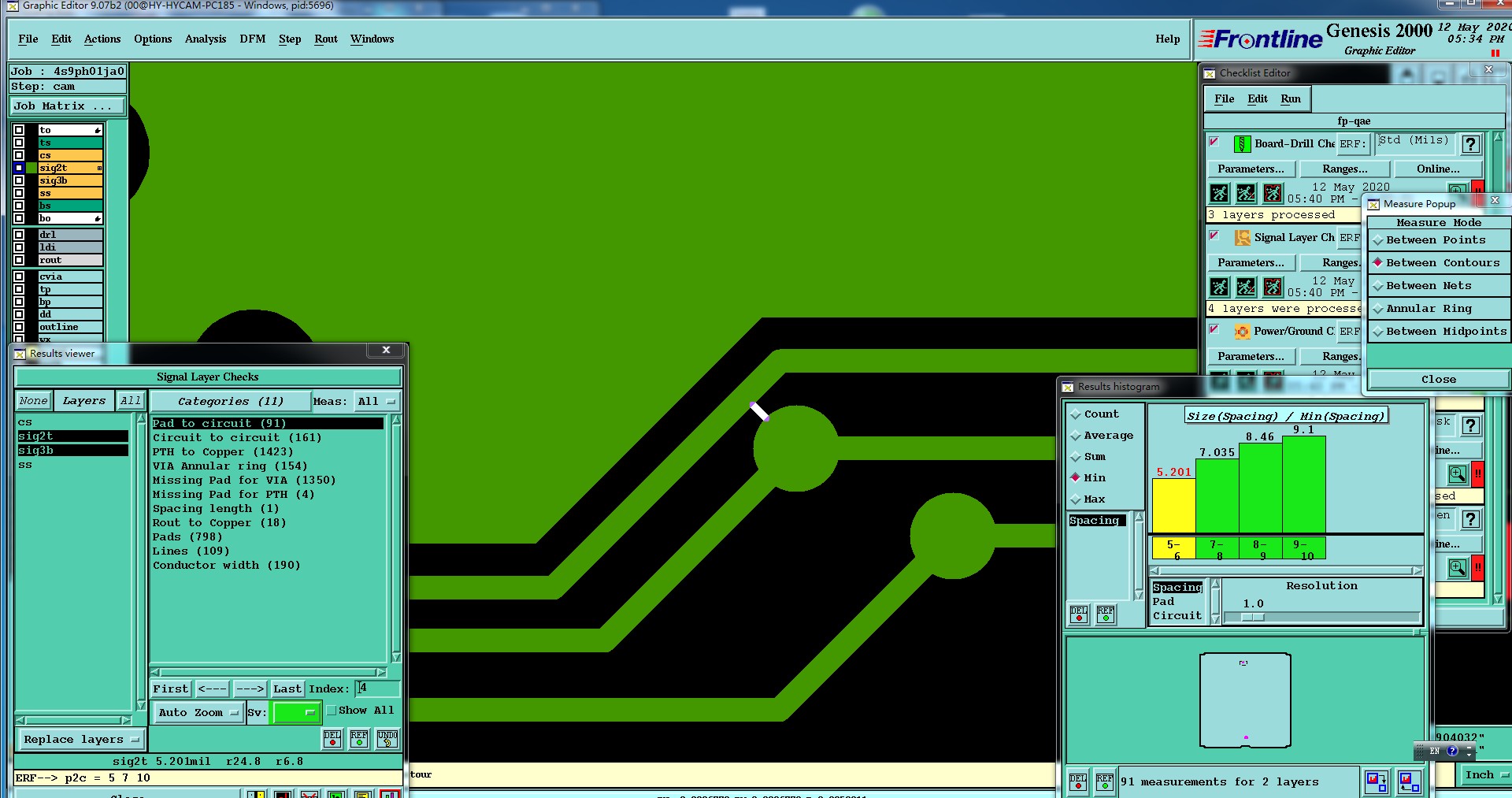Click UNDO icon in Results viewer
1512x798 pixels.
coord(387,738)
